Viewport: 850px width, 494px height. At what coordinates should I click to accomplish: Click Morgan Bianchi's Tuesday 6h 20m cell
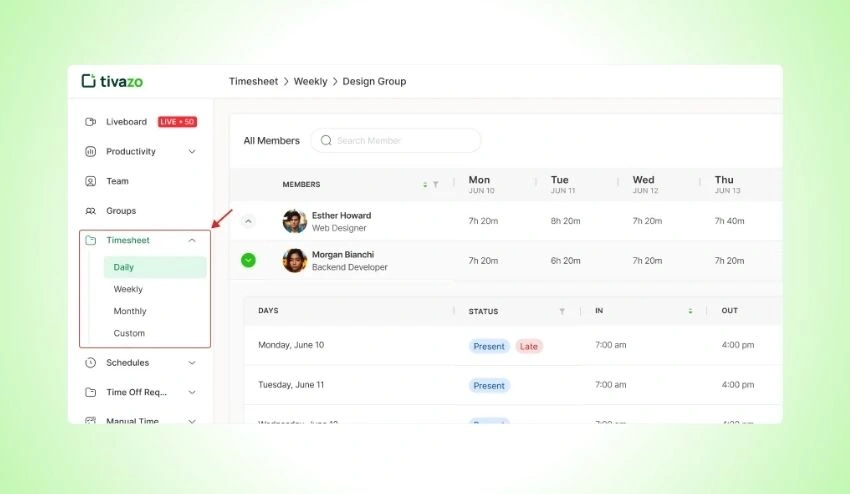565,260
